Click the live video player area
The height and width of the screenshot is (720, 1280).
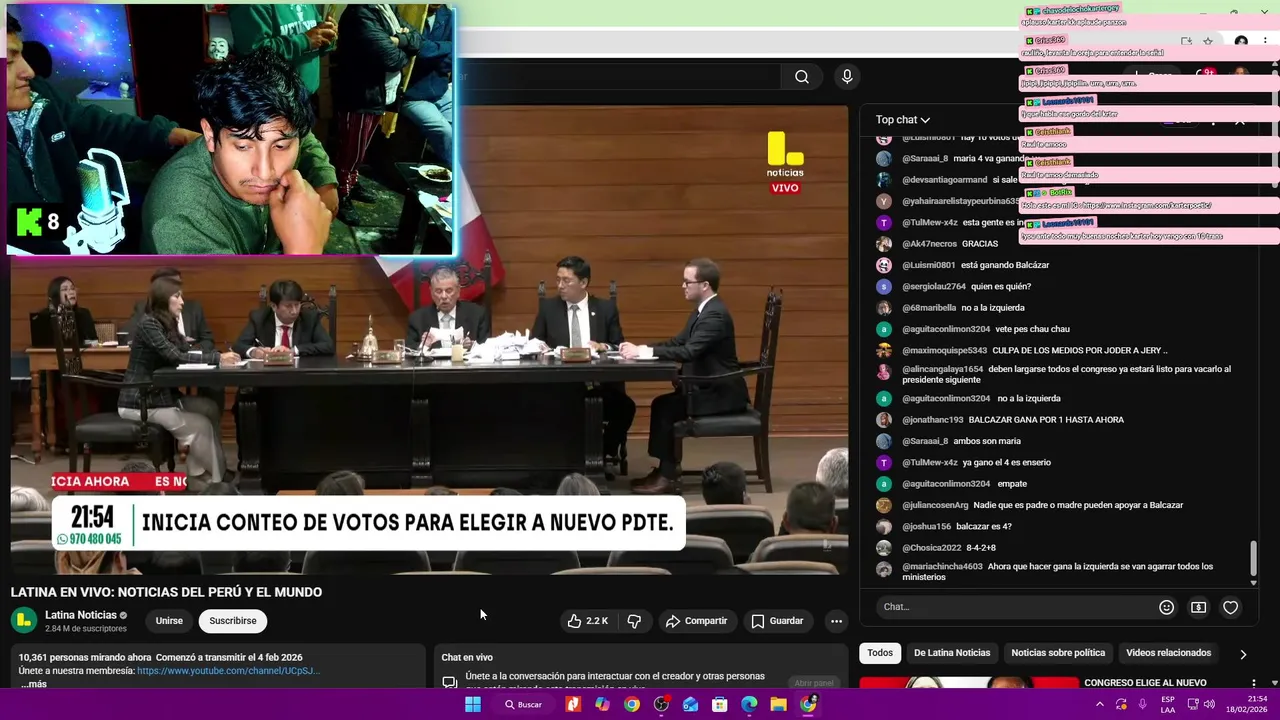(429, 340)
